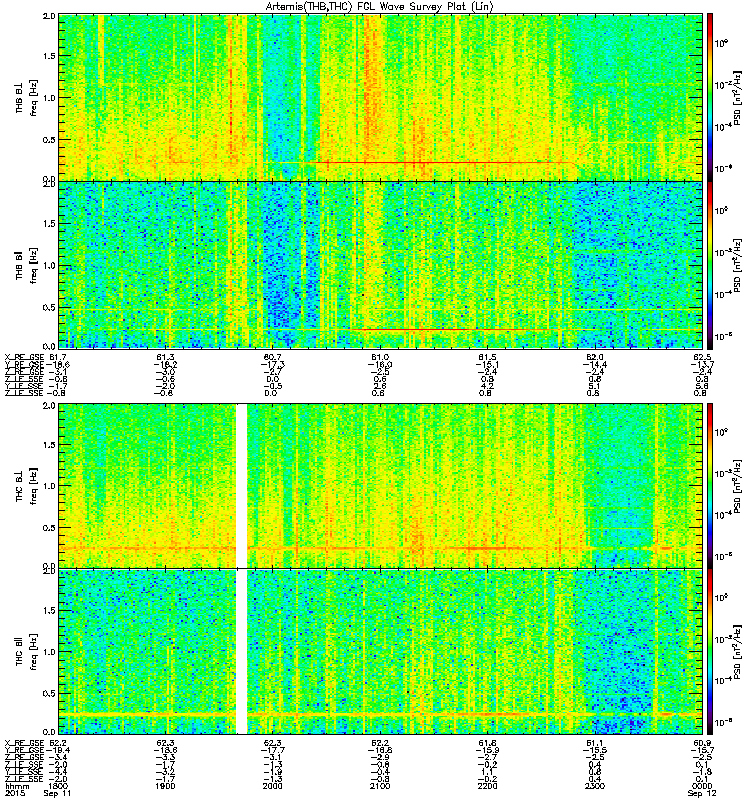Click the 1.5 tick on THC B-parallel axis
Screen dimensions: 750x800
[49, 610]
